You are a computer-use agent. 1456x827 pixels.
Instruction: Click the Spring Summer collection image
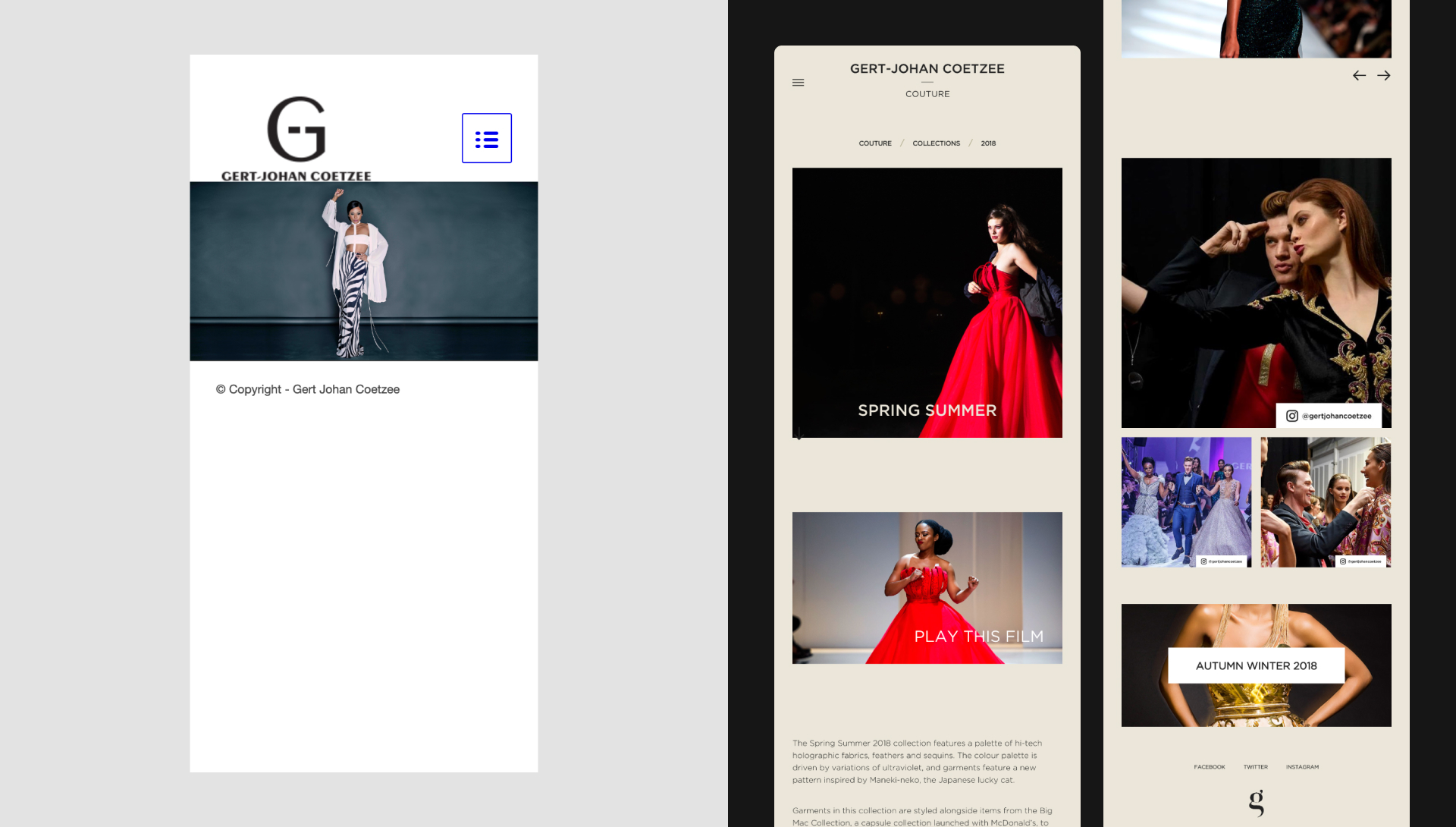pyautogui.click(x=927, y=302)
